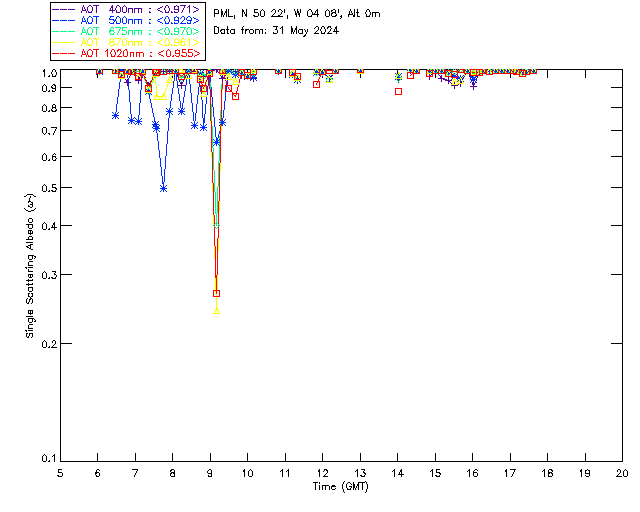Click the x-axis label 5
Image resolution: width=640 pixels, height=512 pixels.
[60, 473]
